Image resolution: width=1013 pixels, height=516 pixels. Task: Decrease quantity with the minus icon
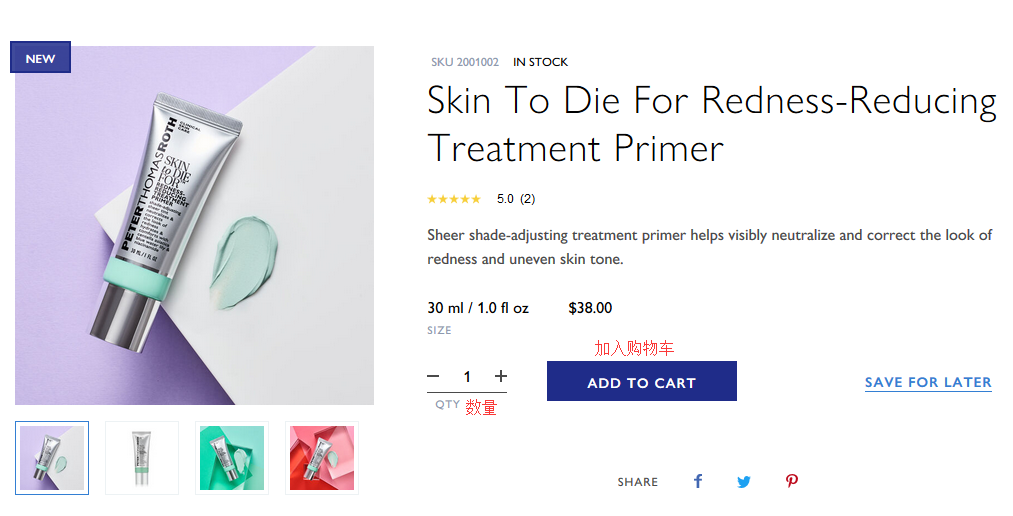[433, 377]
